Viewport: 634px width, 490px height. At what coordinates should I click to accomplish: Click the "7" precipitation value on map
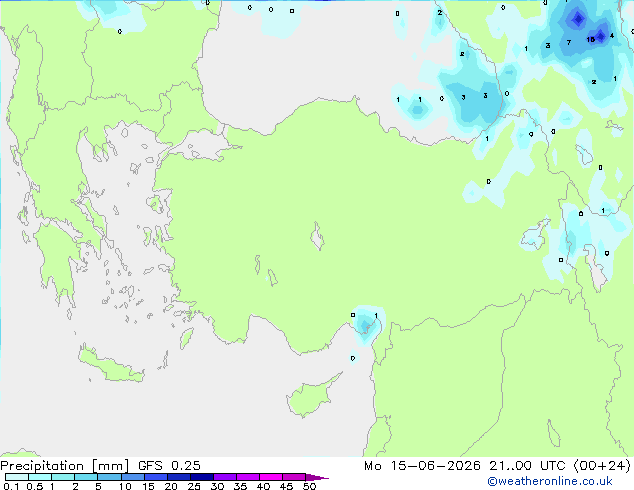click(x=569, y=42)
